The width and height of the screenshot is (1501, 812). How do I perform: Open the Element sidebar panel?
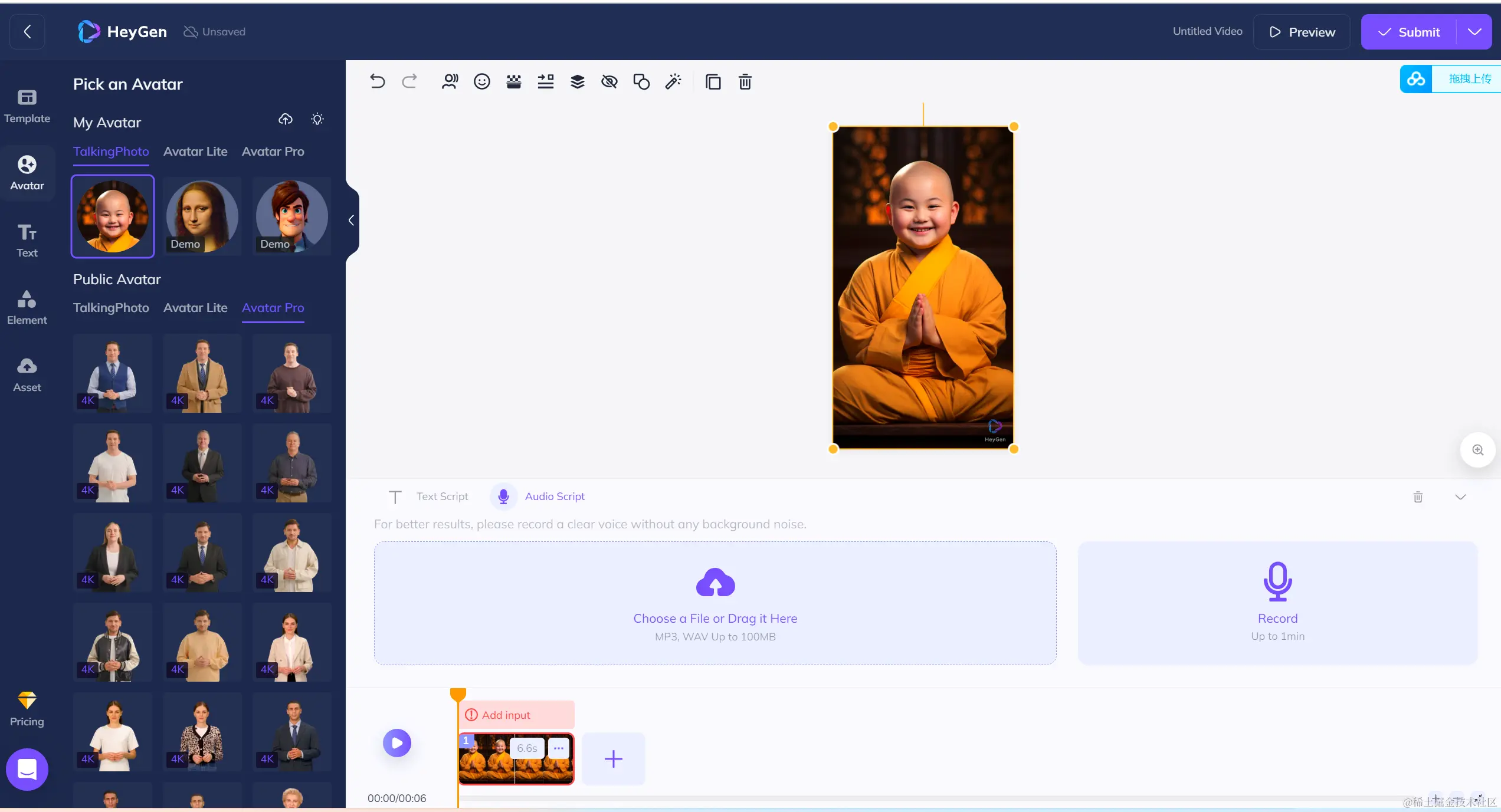pos(27,307)
